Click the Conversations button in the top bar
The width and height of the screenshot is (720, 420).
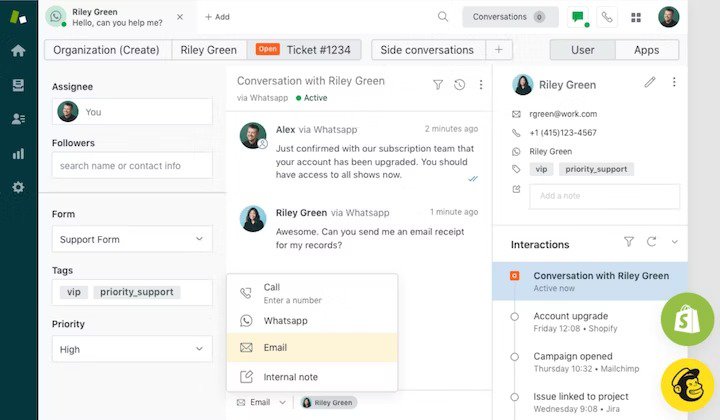point(510,17)
